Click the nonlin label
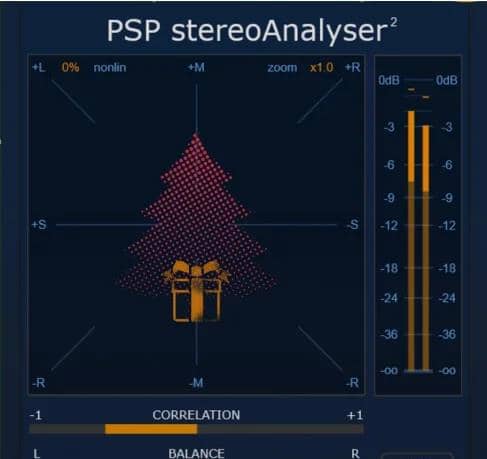 [x=110, y=68]
